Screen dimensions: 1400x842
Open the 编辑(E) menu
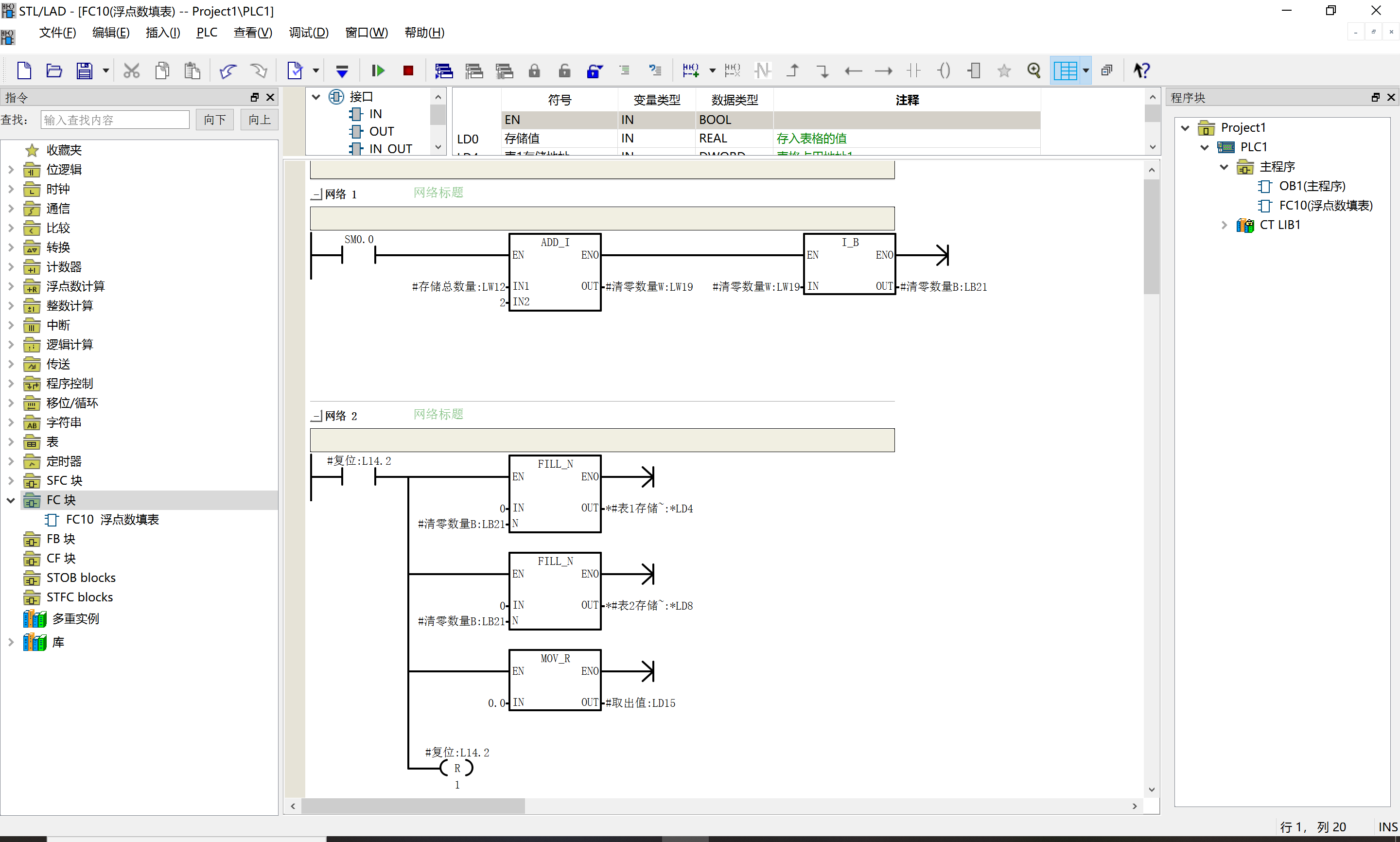coord(111,33)
